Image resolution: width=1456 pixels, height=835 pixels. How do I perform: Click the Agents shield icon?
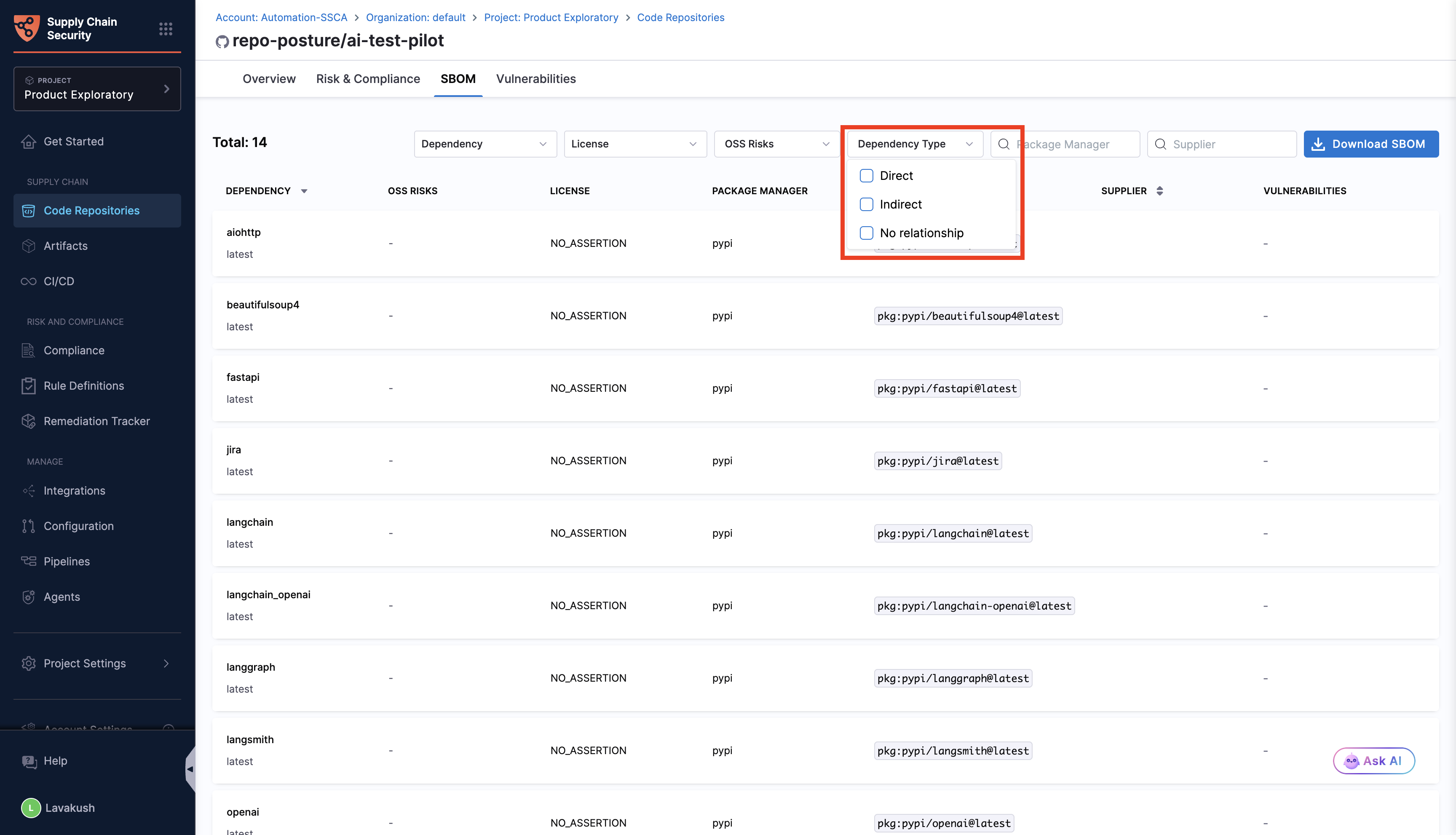point(29,597)
